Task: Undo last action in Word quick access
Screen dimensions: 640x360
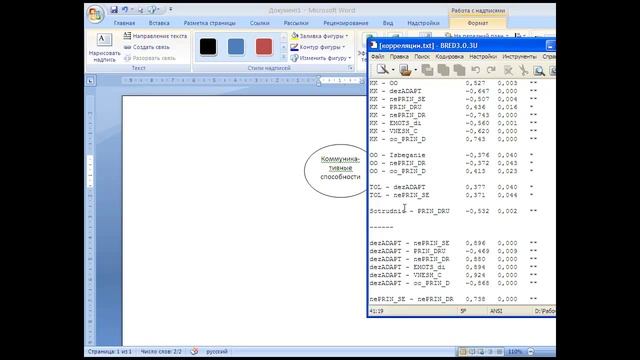Action: (x=125, y=9)
